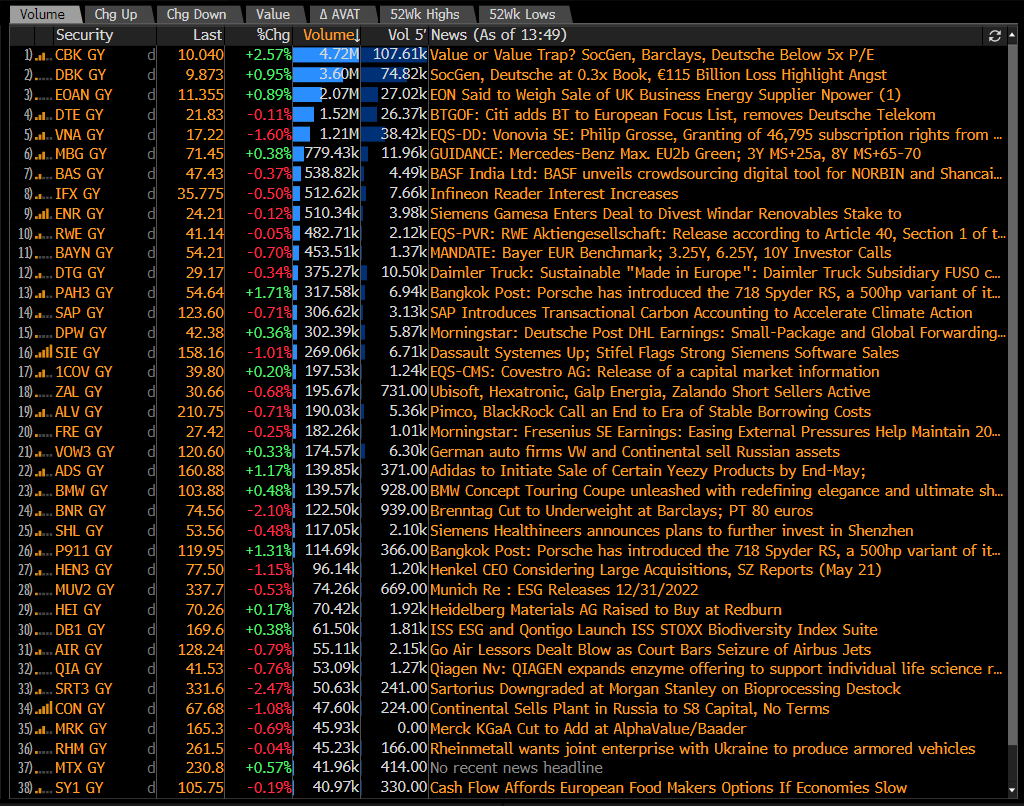Screen dimensions: 1024x806
Task: Open Sartorius Downgraded at Morgan Stanley headline
Action: (x=665, y=689)
